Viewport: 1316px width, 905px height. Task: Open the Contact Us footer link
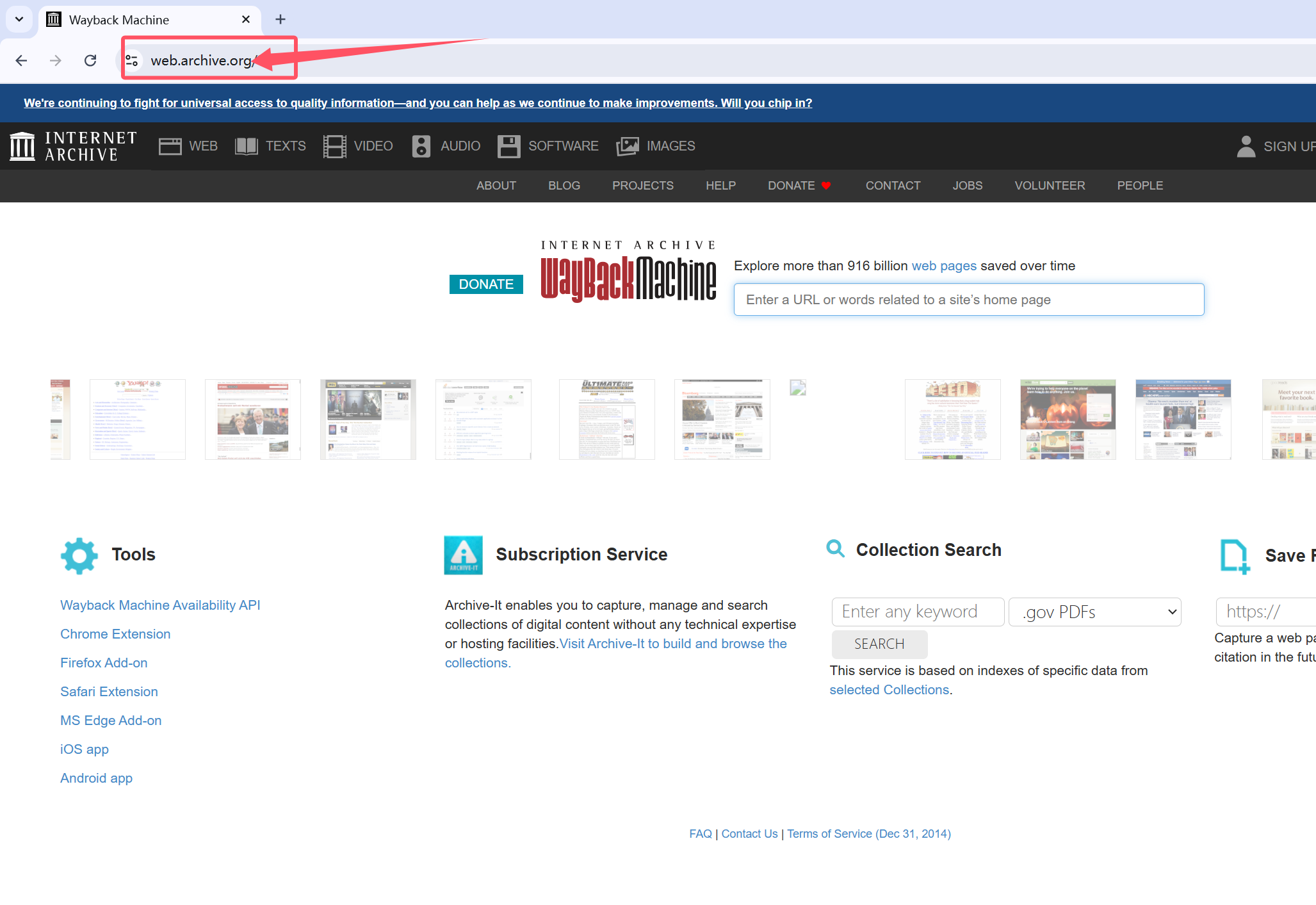[749, 834]
